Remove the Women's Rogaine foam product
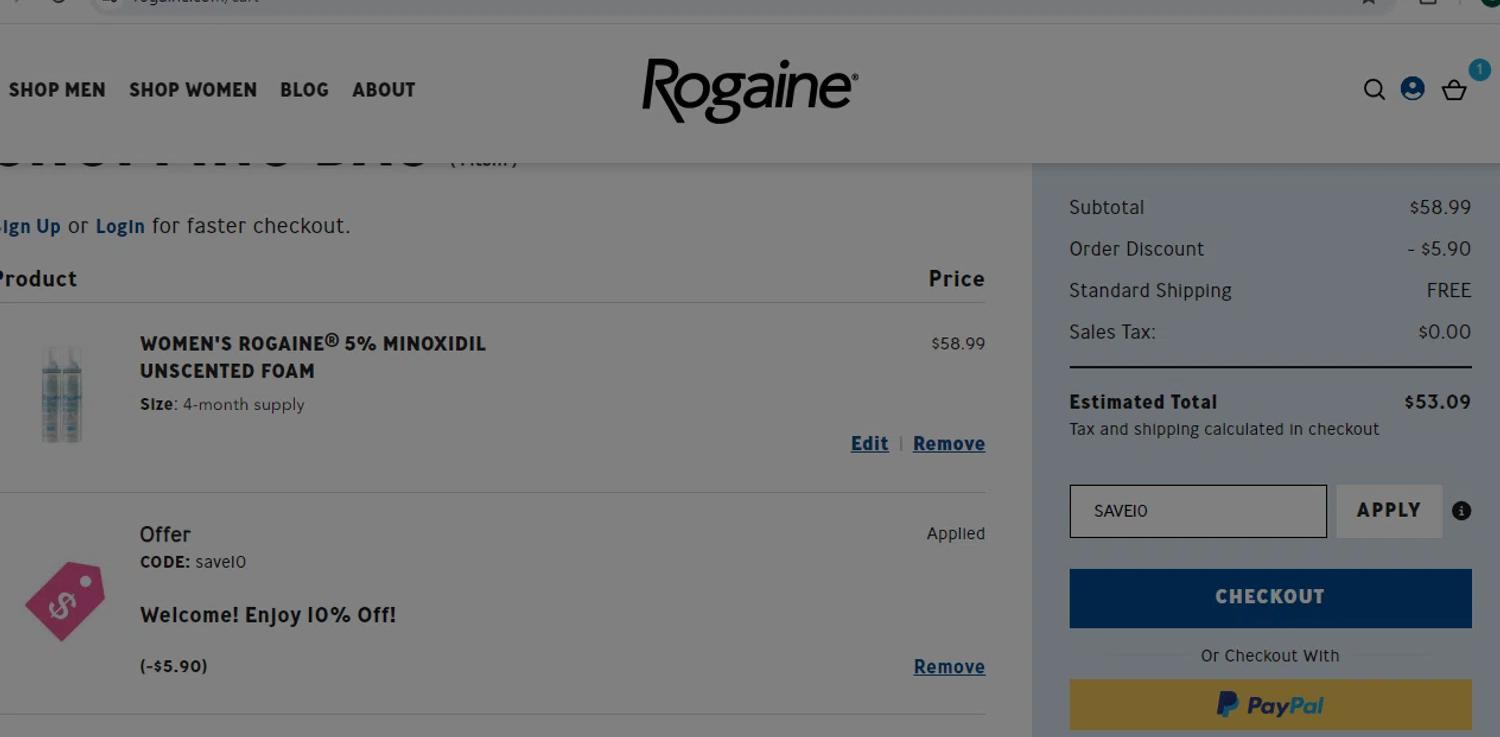The height and width of the screenshot is (737, 1500). coord(948,444)
